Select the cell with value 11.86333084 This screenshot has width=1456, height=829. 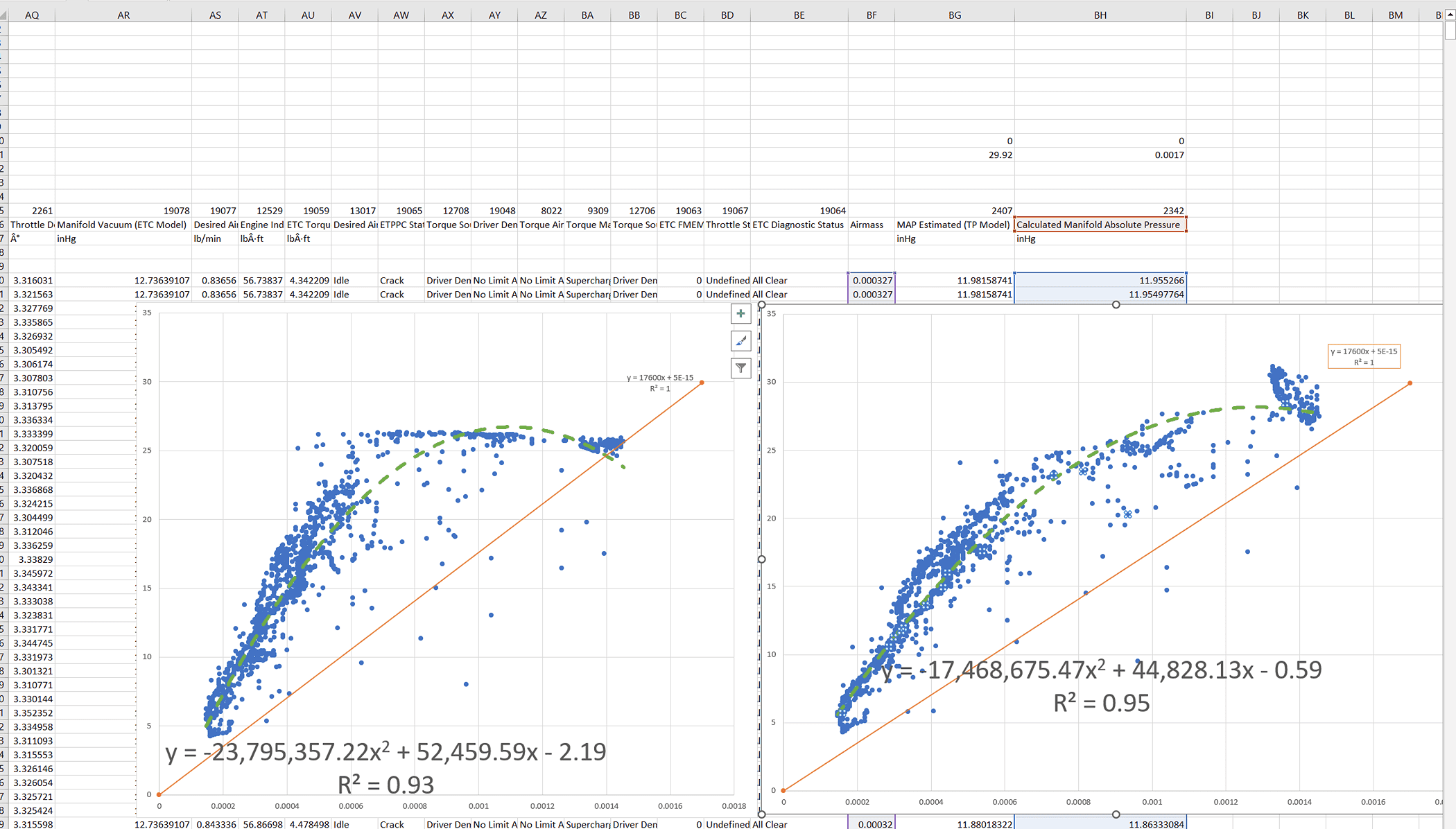(x=1100, y=824)
